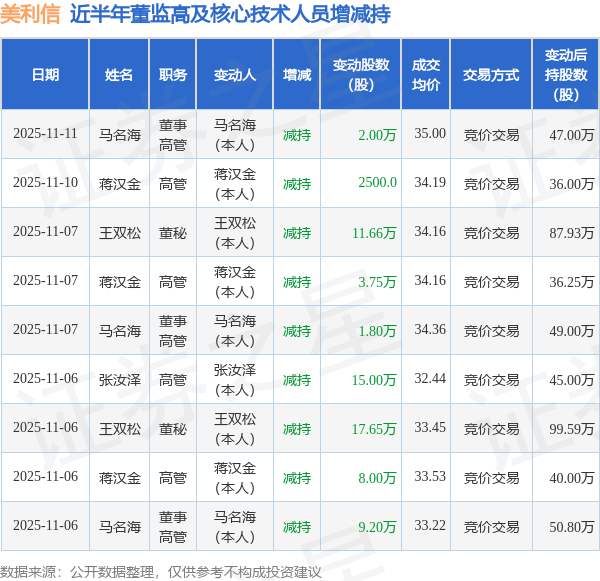
Task: Click 蒋汉金(本人) in the 8.00万 row
Action: [x=235, y=478]
